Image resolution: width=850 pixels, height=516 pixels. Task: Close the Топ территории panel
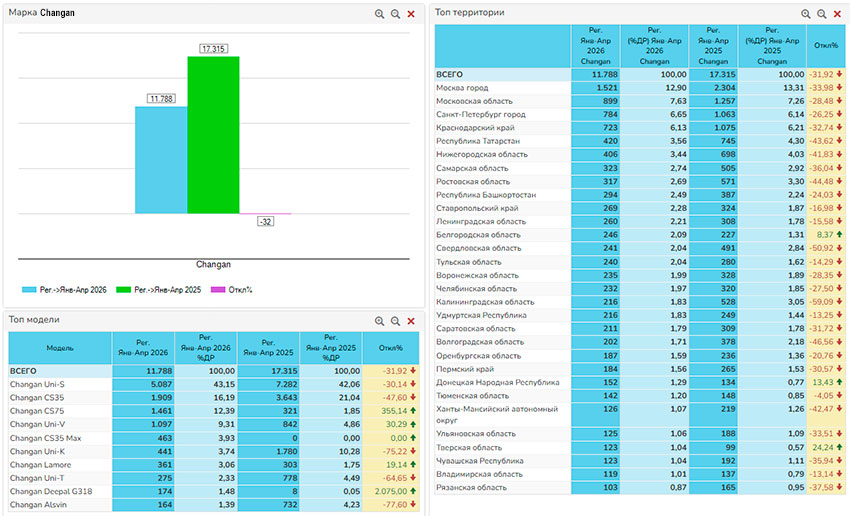pyautogui.click(x=838, y=14)
